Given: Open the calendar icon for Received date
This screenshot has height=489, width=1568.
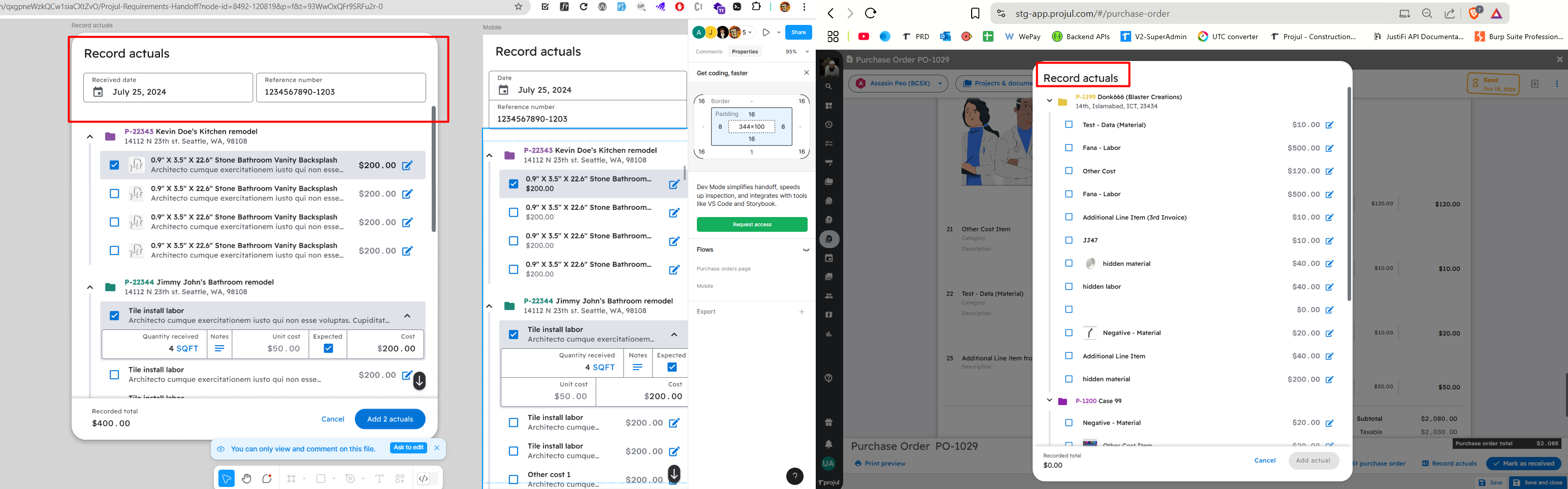Looking at the screenshot, I should pos(98,92).
